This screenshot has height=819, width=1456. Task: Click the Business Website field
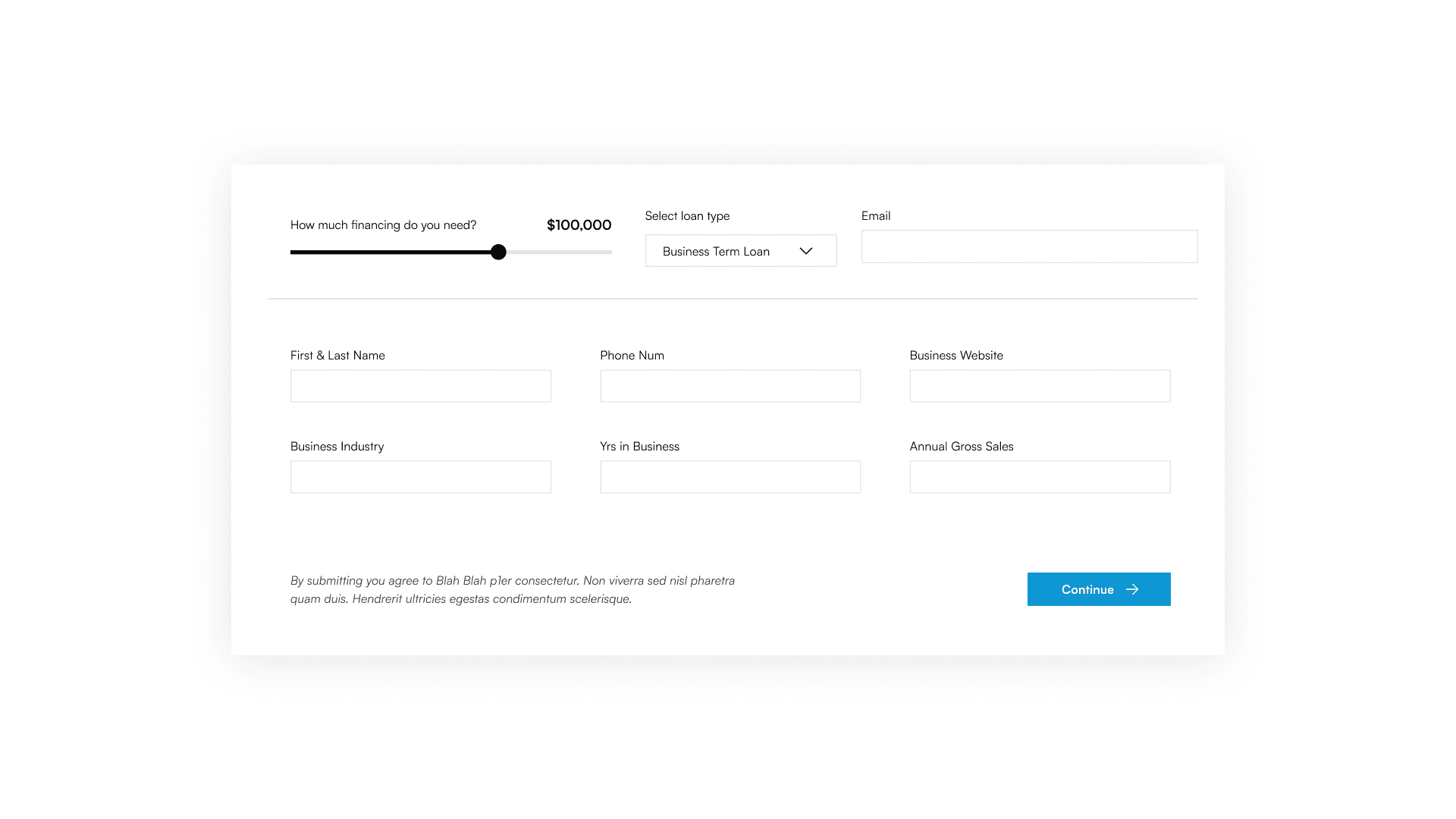coord(1039,385)
